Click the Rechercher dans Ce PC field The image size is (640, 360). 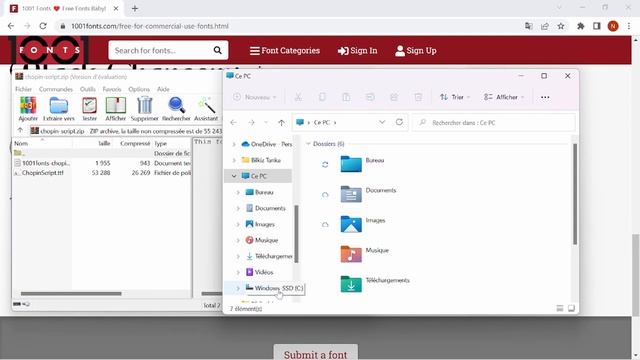pos(494,122)
